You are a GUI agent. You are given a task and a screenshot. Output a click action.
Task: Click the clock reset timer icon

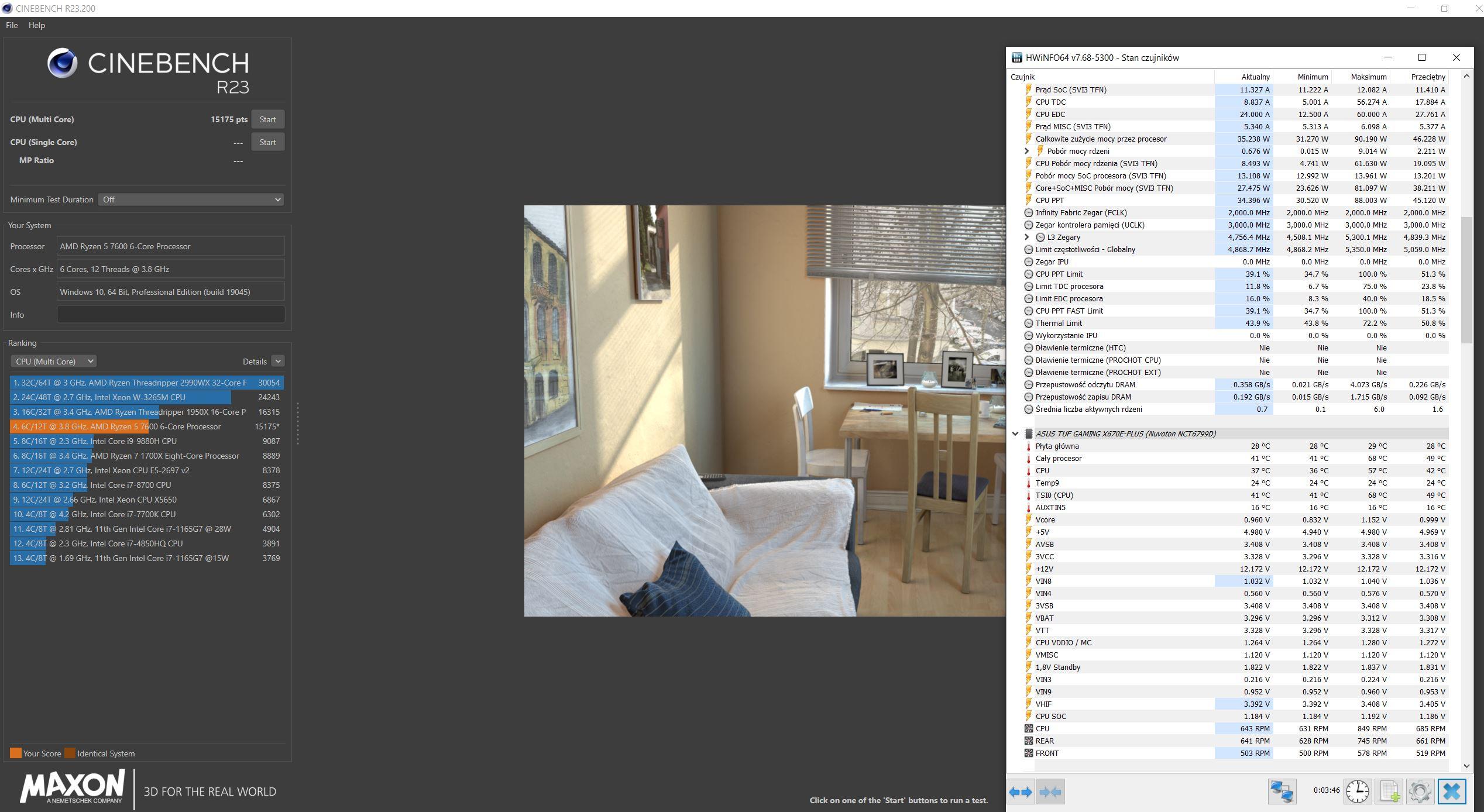1357,792
